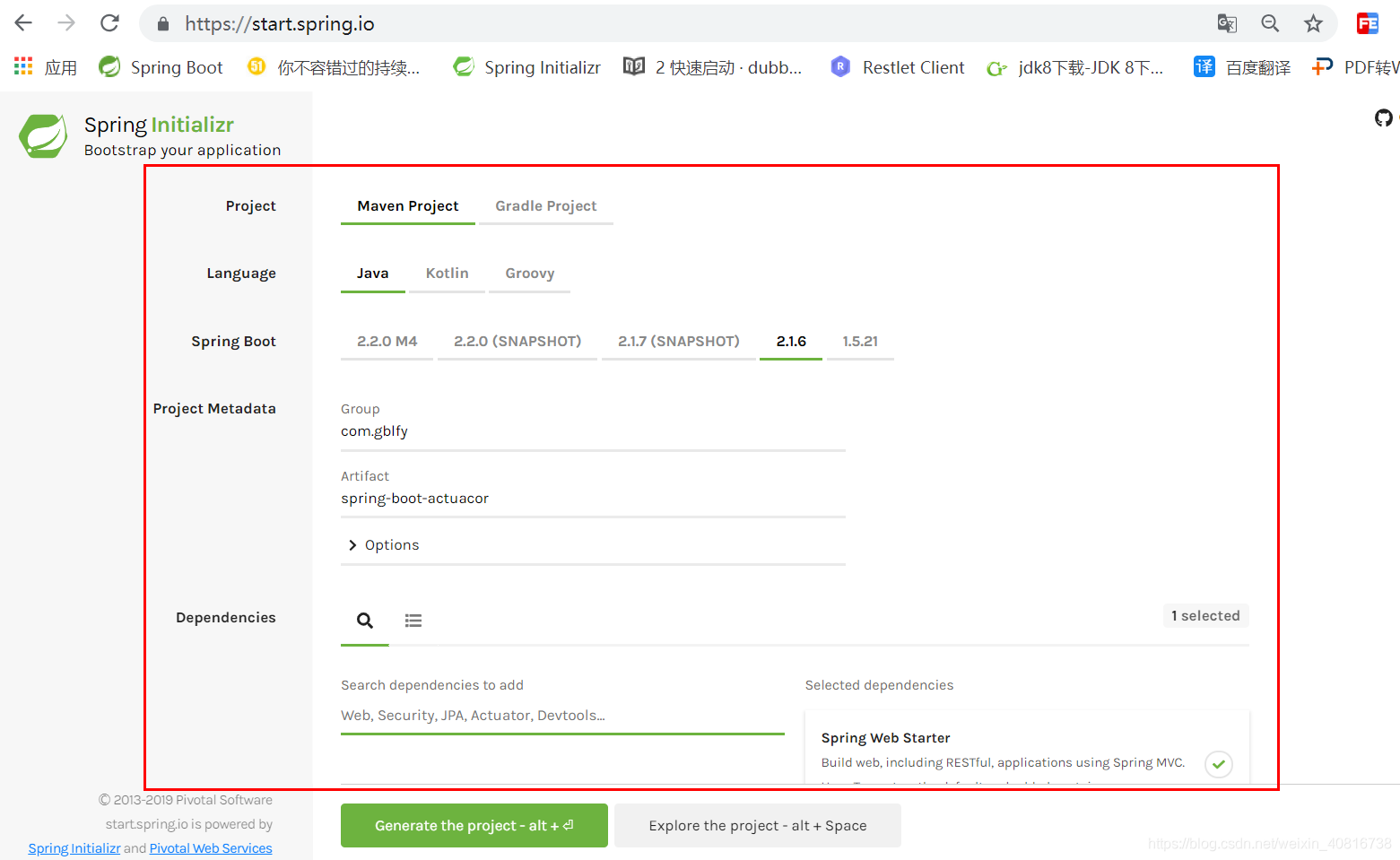Reload the page with refresh icon
The image size is (1400, 860).
pyautogui.click(x=109, y=23)
